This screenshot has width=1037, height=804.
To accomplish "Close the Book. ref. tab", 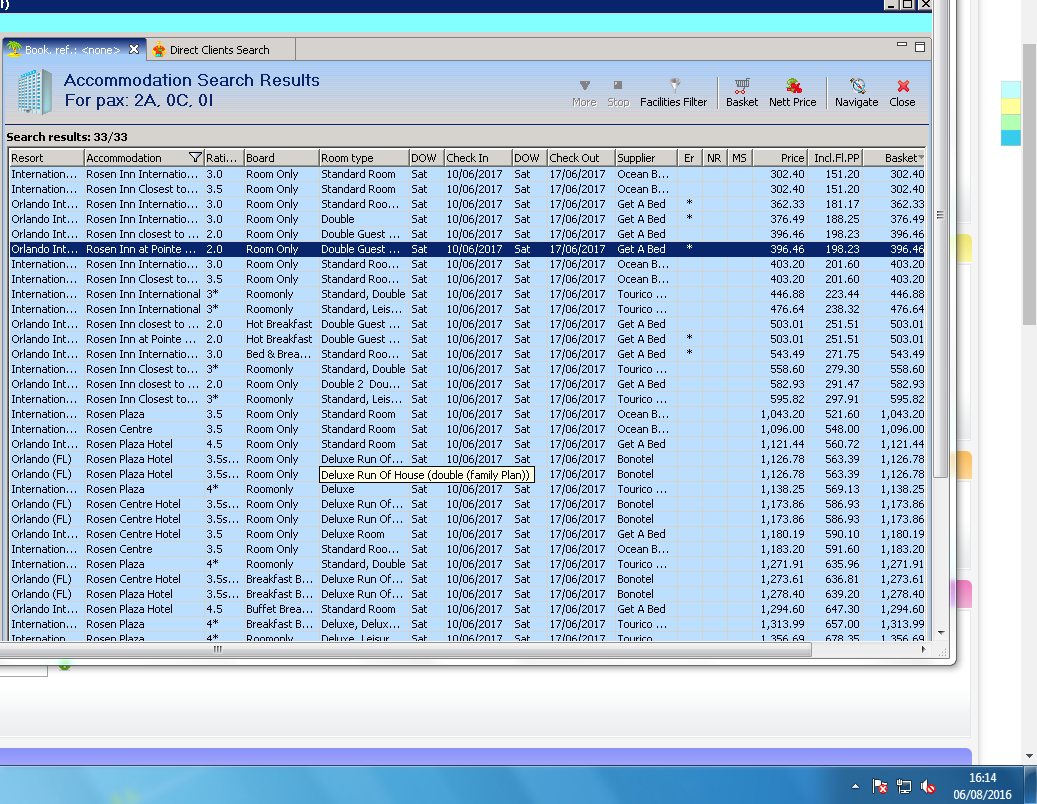I will [x=134, y=49].
